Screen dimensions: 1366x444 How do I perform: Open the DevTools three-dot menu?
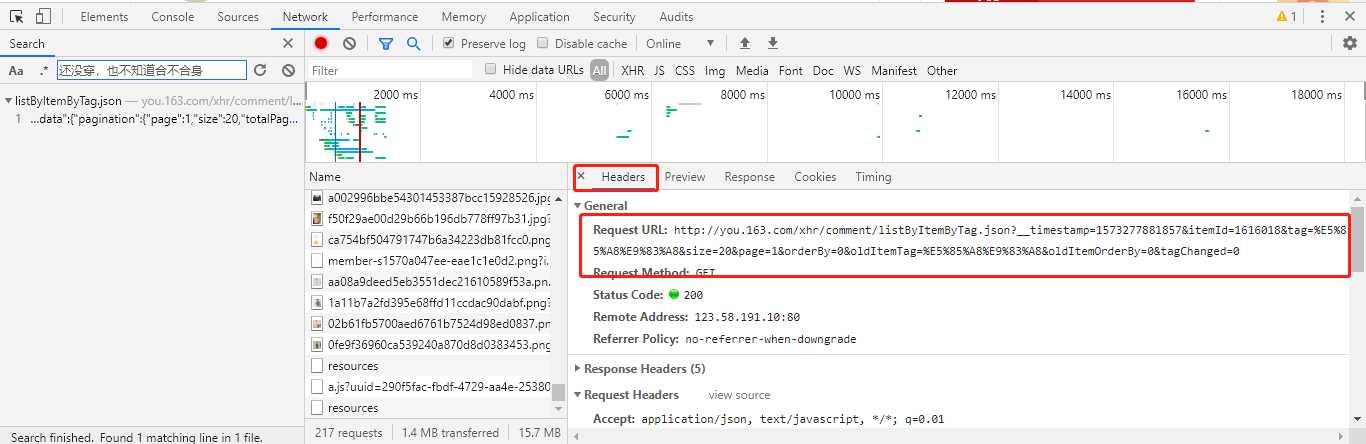[1322, 16]
